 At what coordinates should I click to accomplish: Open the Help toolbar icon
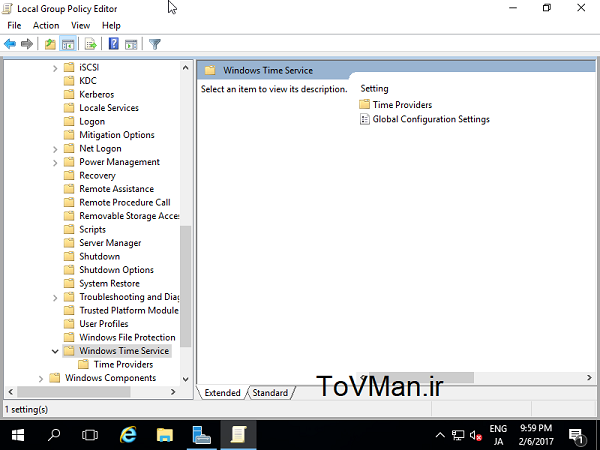click(114, 44)
